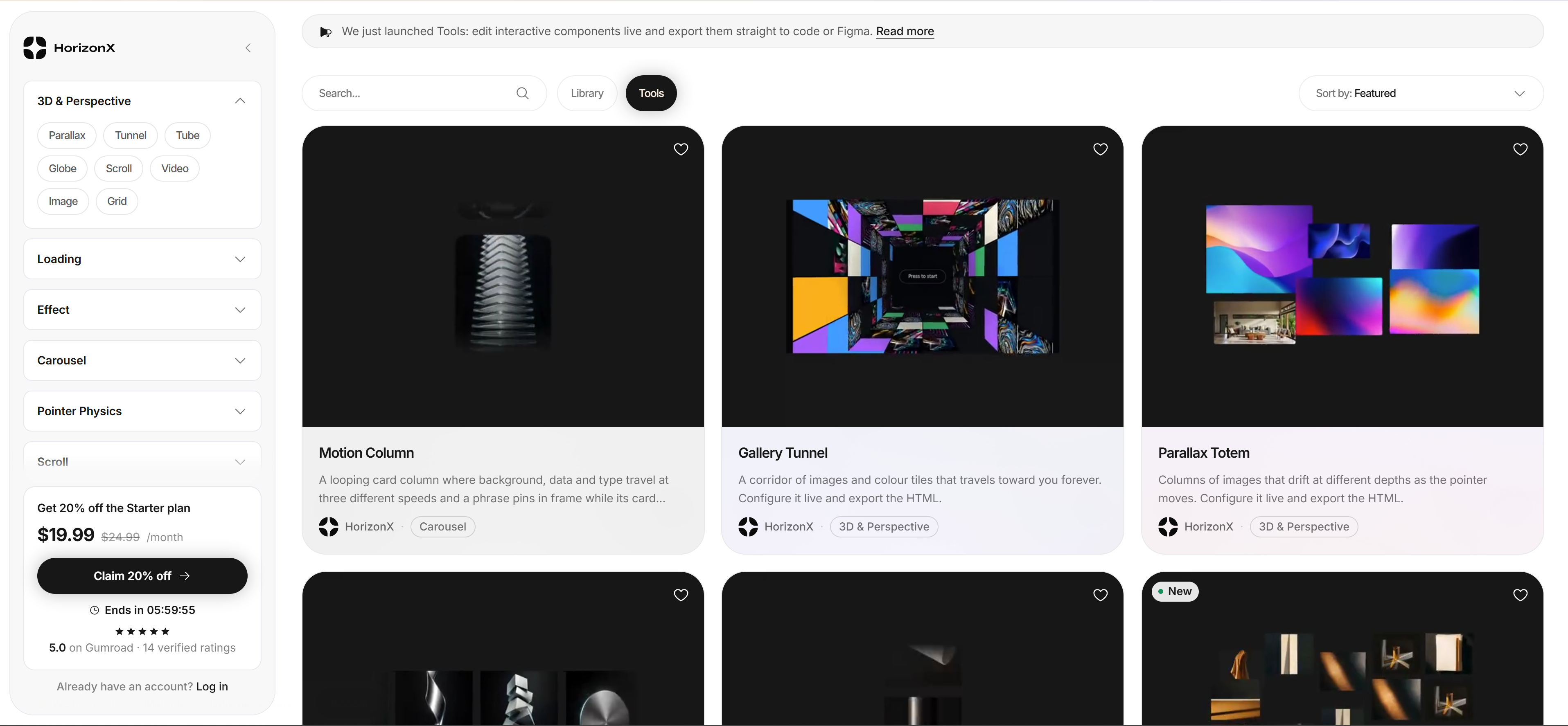Click the announcement flag icon in banner
1568x726 pixels.
(x=326, y=31)
